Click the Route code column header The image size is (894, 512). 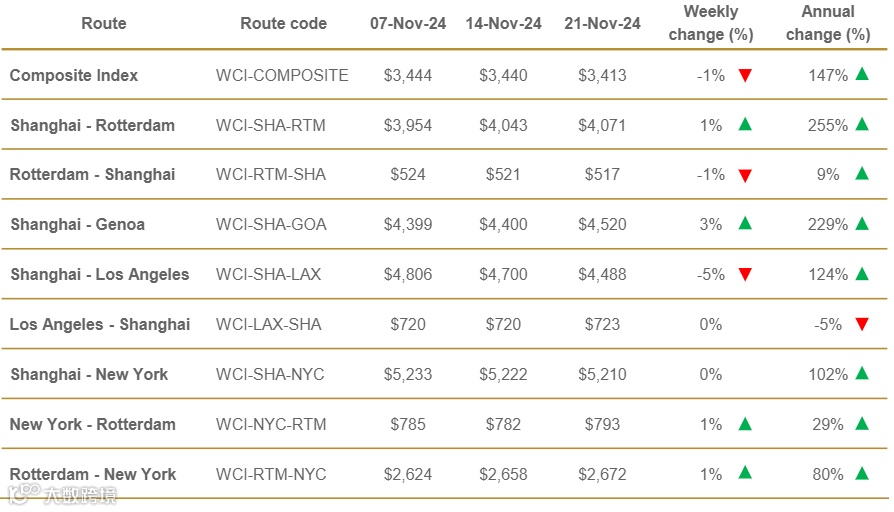point(283,23)
